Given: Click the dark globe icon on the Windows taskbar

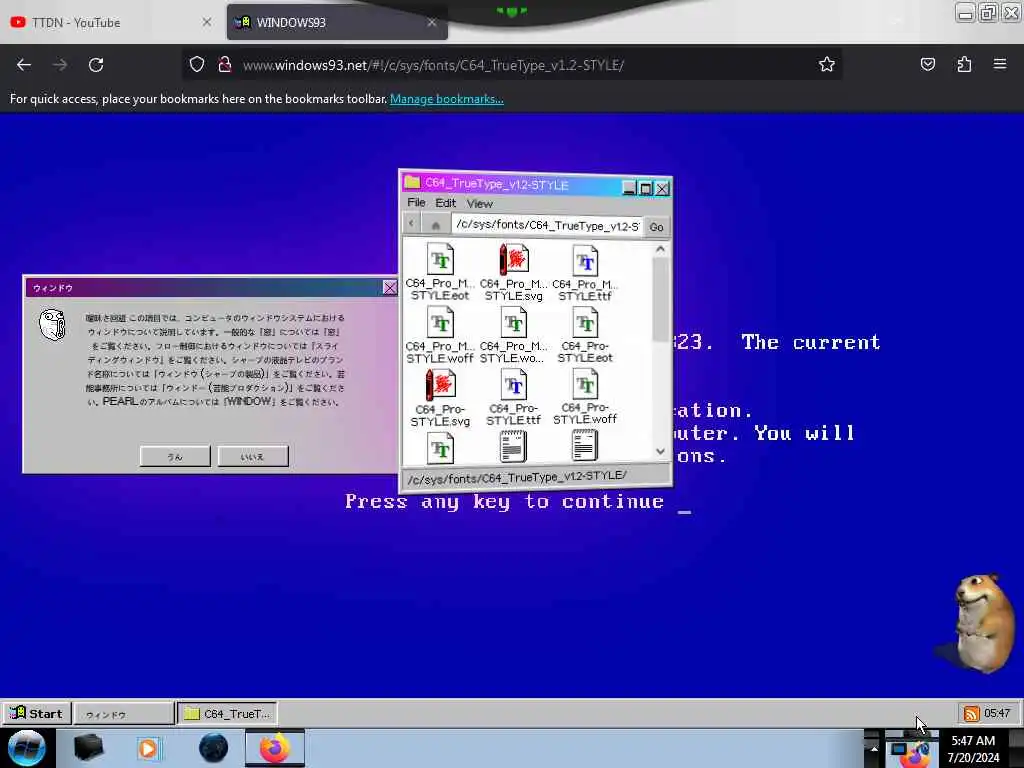Looking at the screenshot, I should [214, 748].
